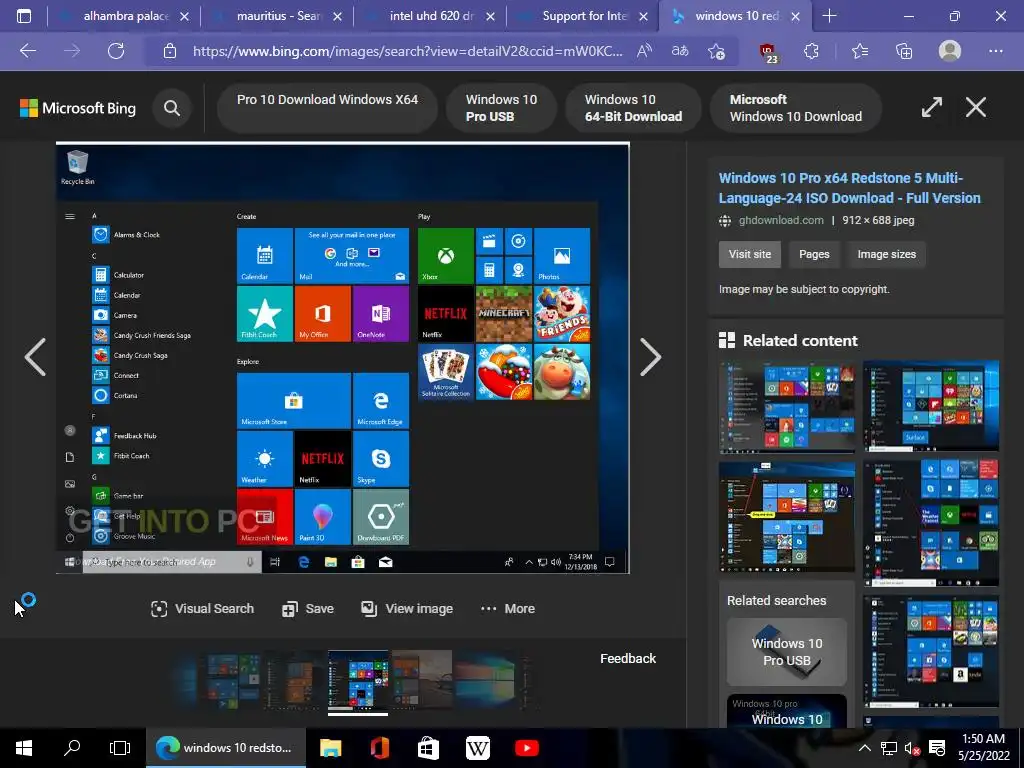Click the Feedback link
1024x768 pixels.
(628, 658)
